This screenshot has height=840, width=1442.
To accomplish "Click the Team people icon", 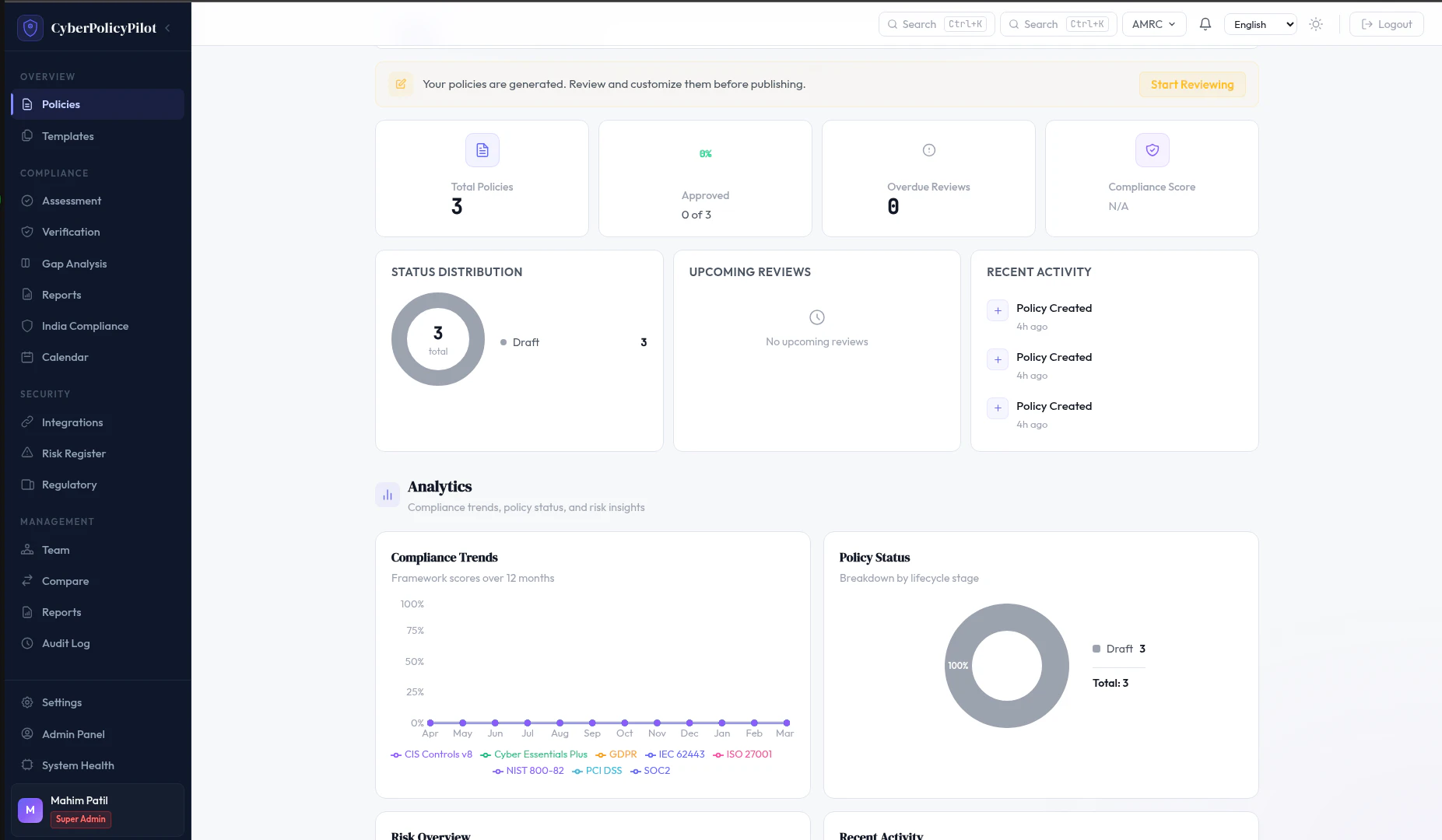I will [x=27, y=549].
